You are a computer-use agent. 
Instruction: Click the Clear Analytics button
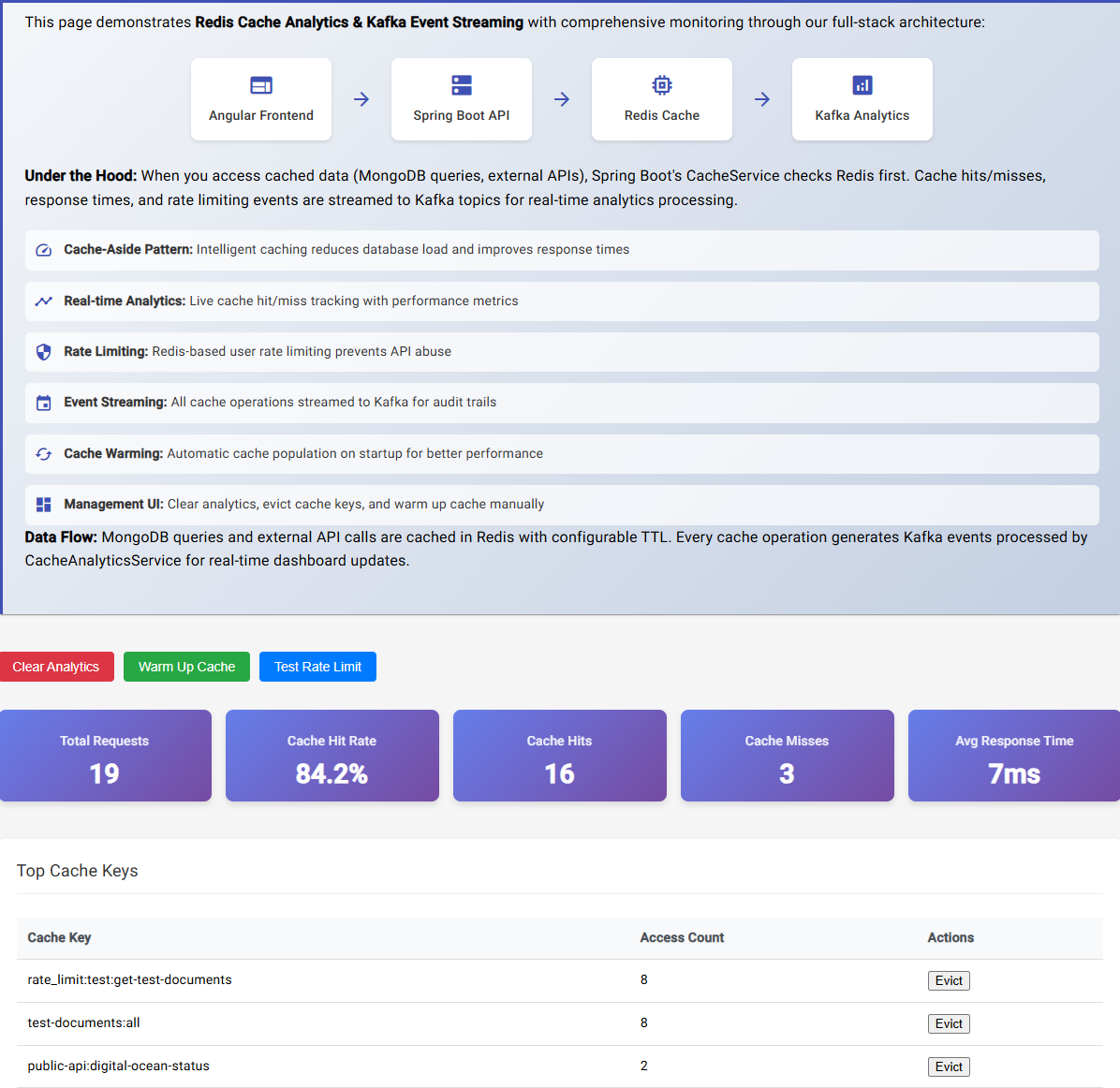click(57, 667)
